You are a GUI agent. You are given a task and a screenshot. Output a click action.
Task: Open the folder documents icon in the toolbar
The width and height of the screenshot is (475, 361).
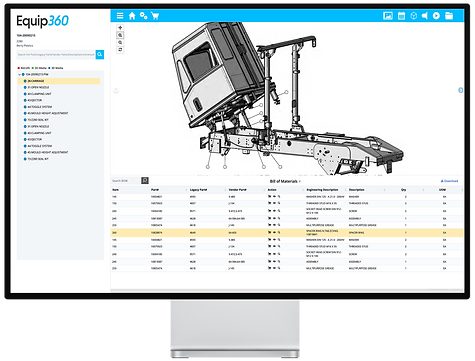point(449,16)
